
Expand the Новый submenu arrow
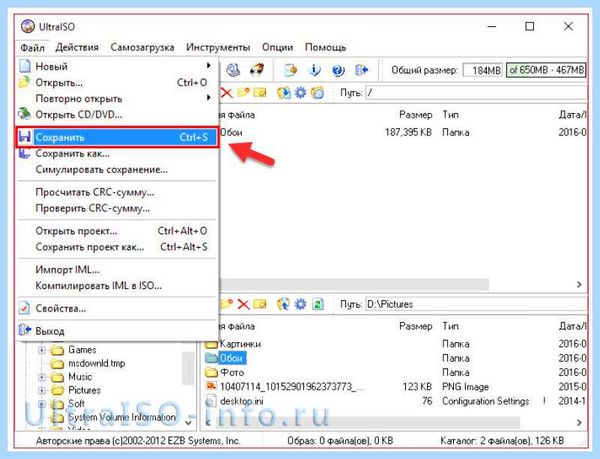coord(209,66)
